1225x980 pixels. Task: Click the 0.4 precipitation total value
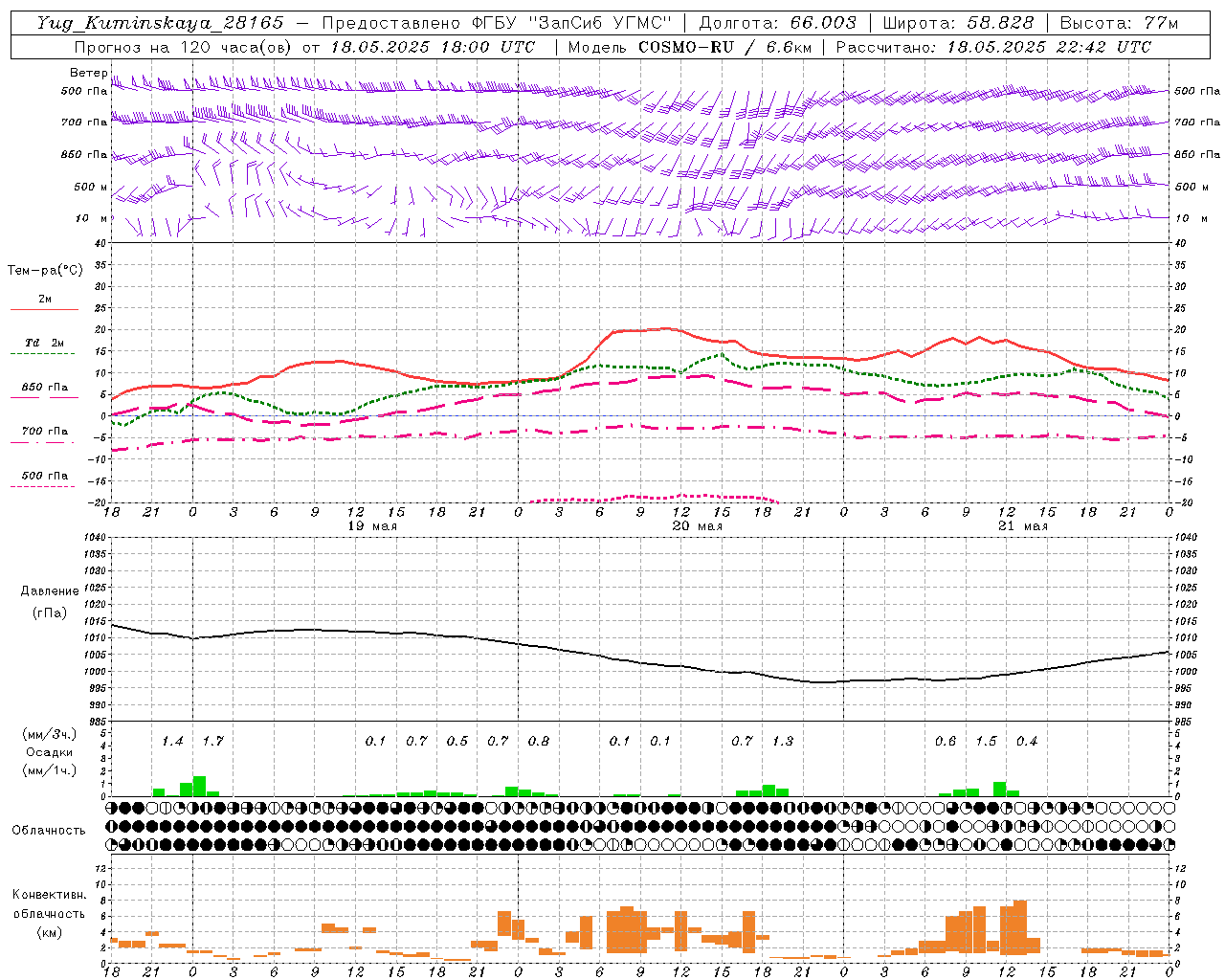point(1027,741)
